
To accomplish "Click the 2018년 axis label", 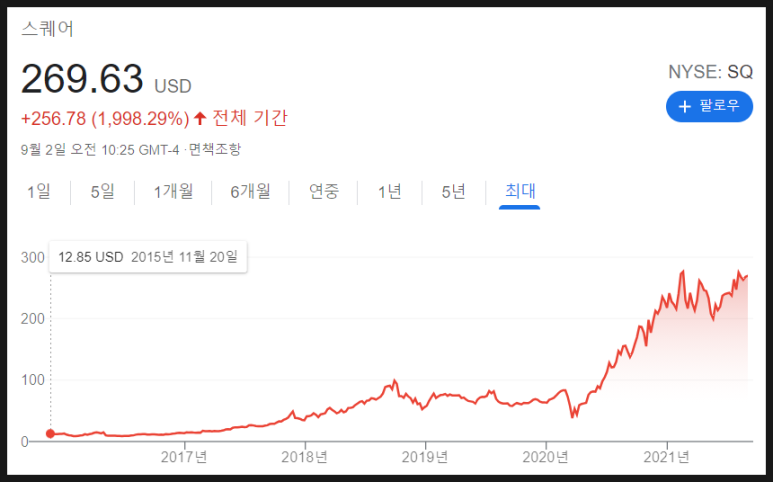I will pos(305,457).
